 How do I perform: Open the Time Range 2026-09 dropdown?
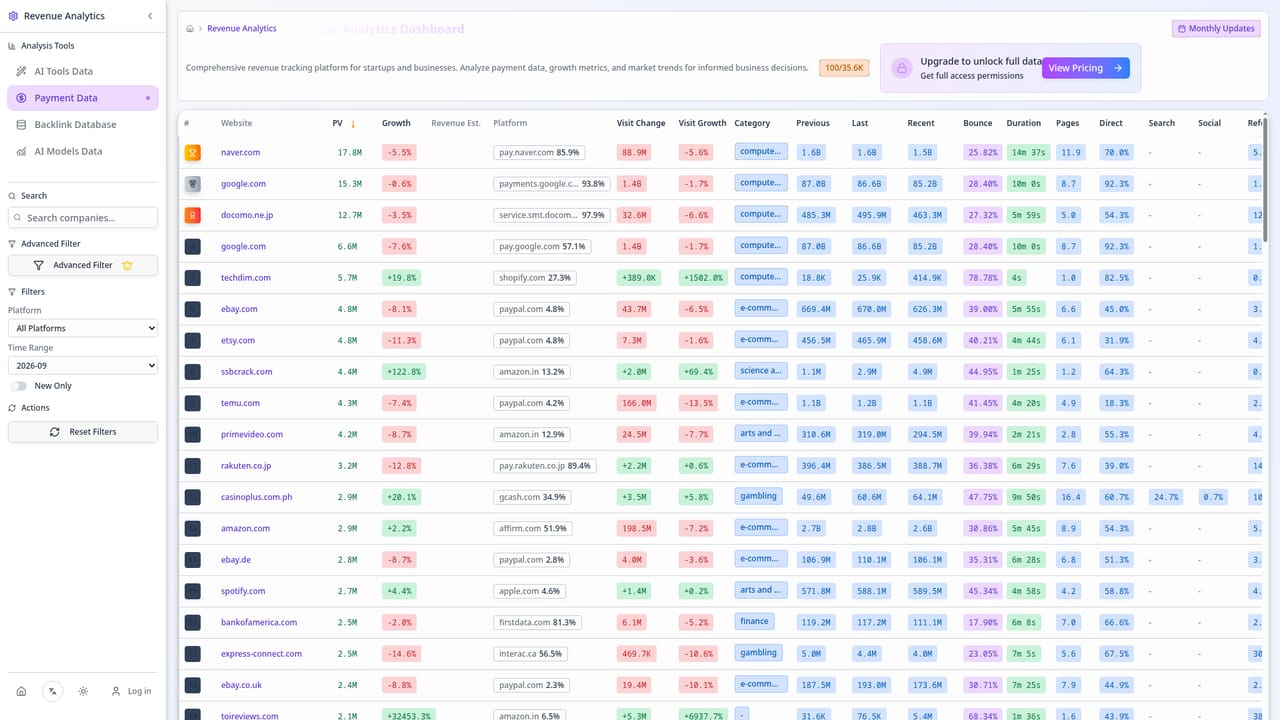click(83, 365)
